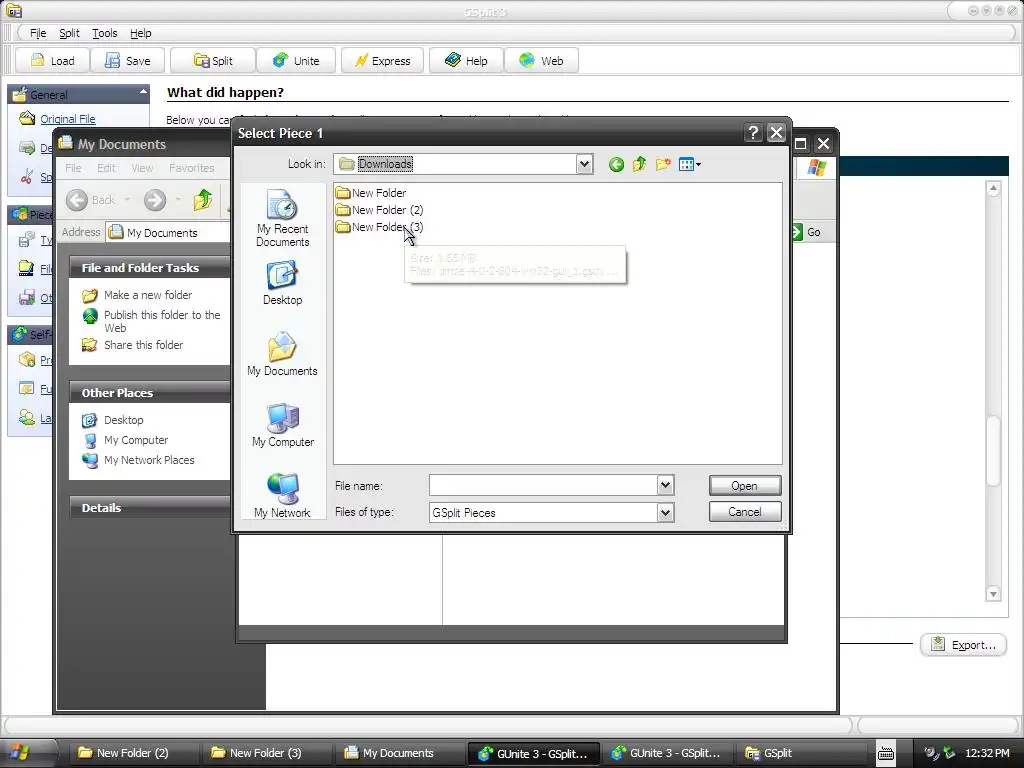
Task: Open File menu in My Documents window
Action: [x=73, y=168]
